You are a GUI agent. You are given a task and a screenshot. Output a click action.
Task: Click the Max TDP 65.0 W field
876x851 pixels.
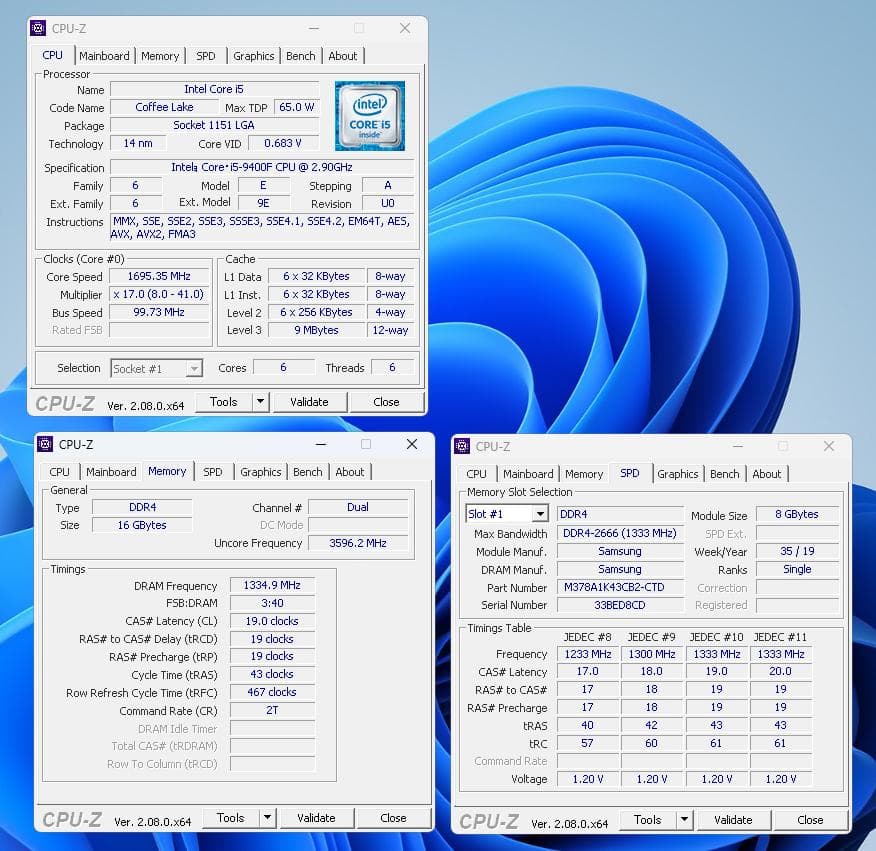pos(295,107)
